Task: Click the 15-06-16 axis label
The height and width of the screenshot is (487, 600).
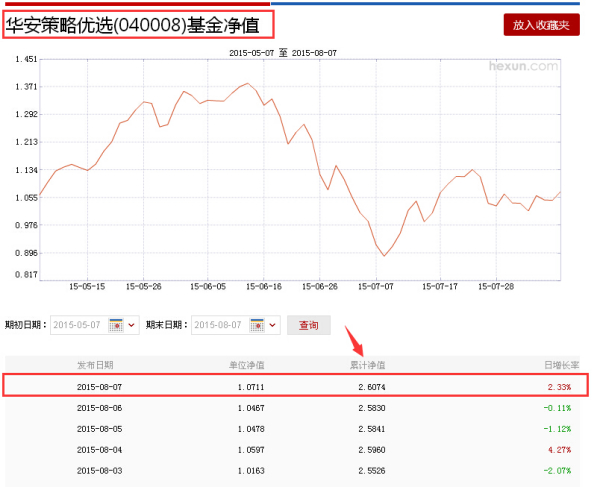Action: click(x=264, y=287)
